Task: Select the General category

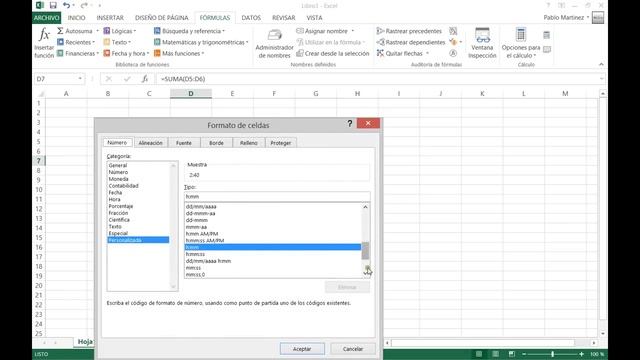Action: point(118,165)
